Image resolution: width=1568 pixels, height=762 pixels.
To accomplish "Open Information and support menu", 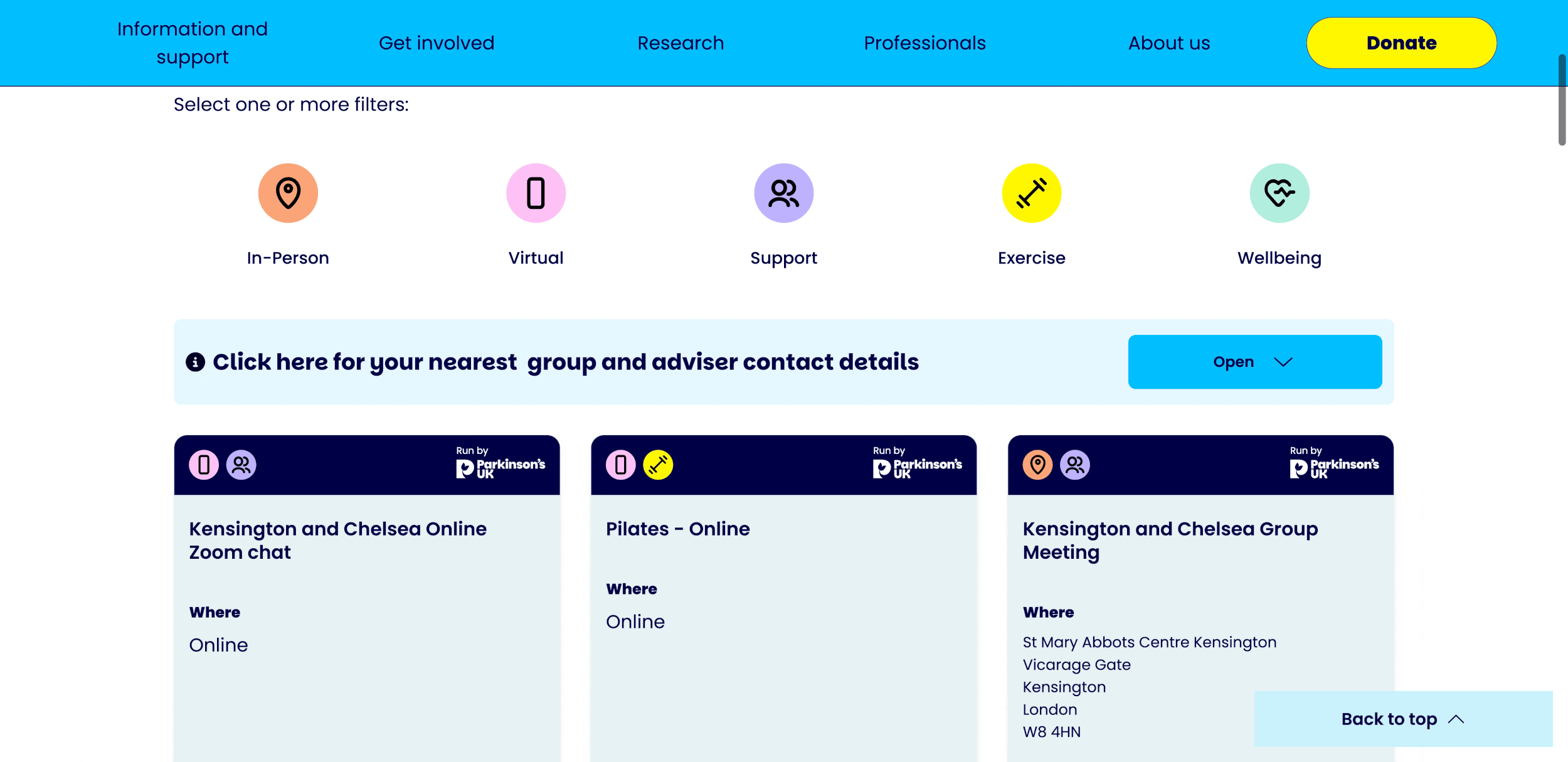I will (x=193, y=43).
